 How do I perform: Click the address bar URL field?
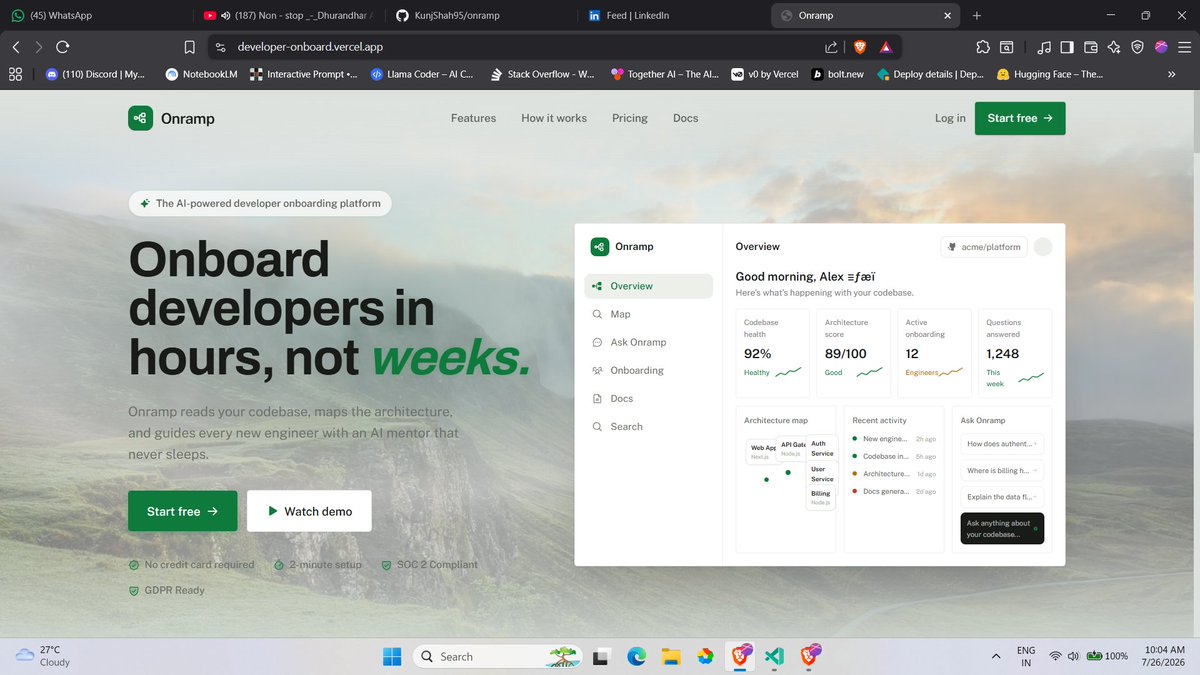[x=520, y=47]
